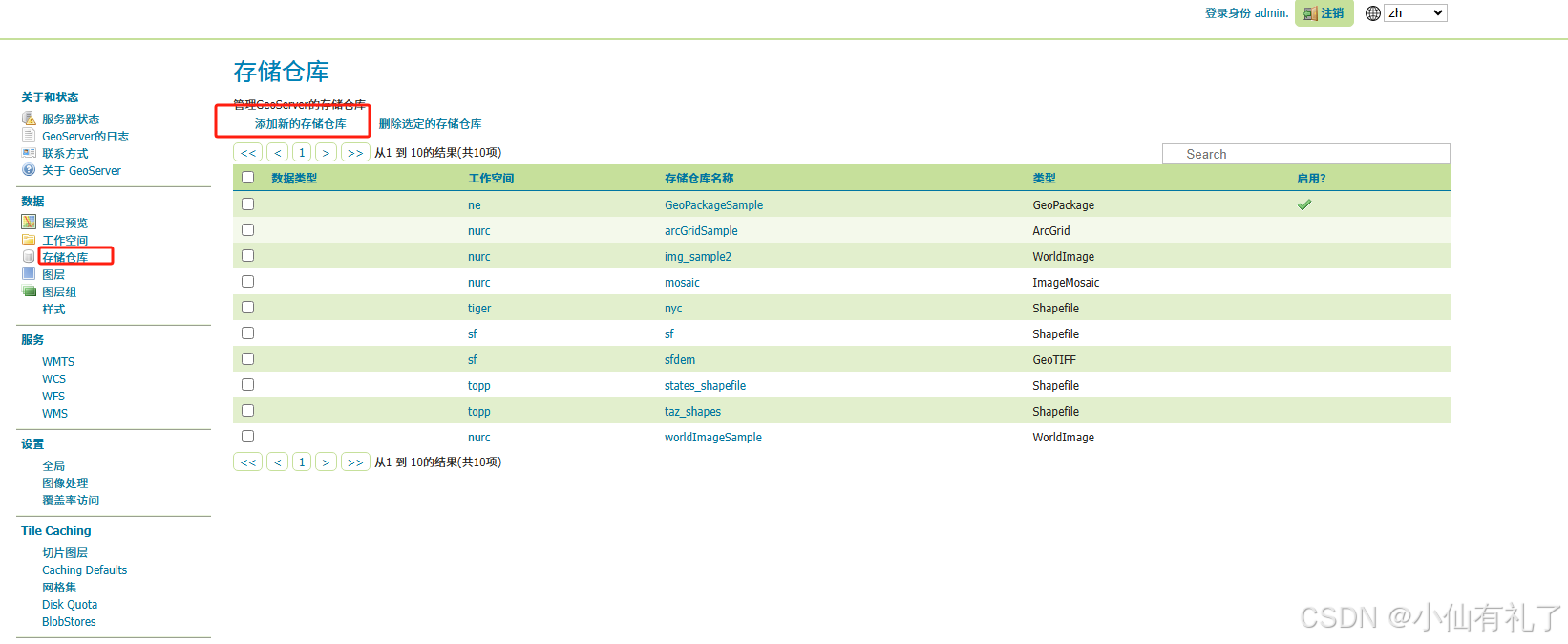Click the GeoServer logs document icon
1568x644 pixels.
coord(29,136)
